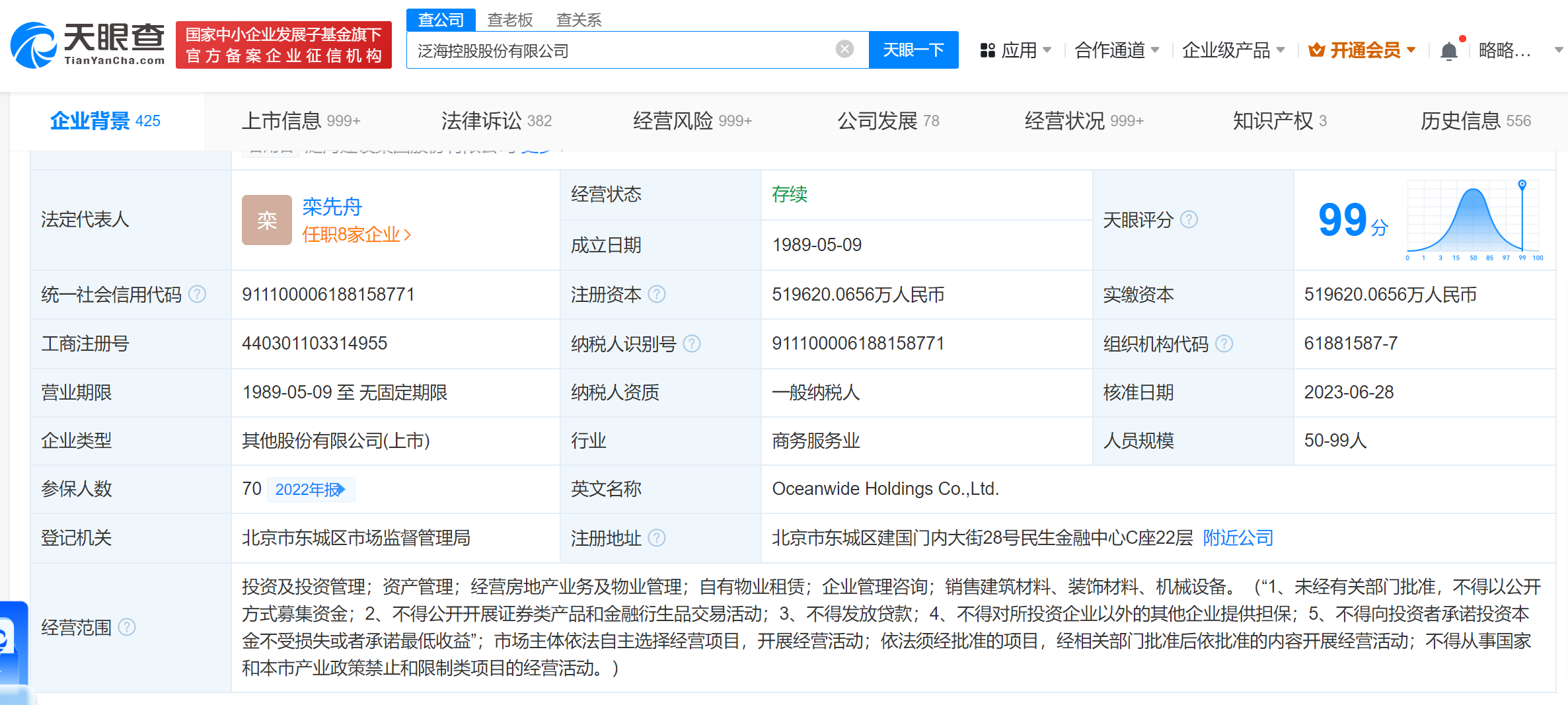Click the red 官方备案企业征信机构 banner
The width and height of the screenshot is (1568, 705).
[283, 45]
